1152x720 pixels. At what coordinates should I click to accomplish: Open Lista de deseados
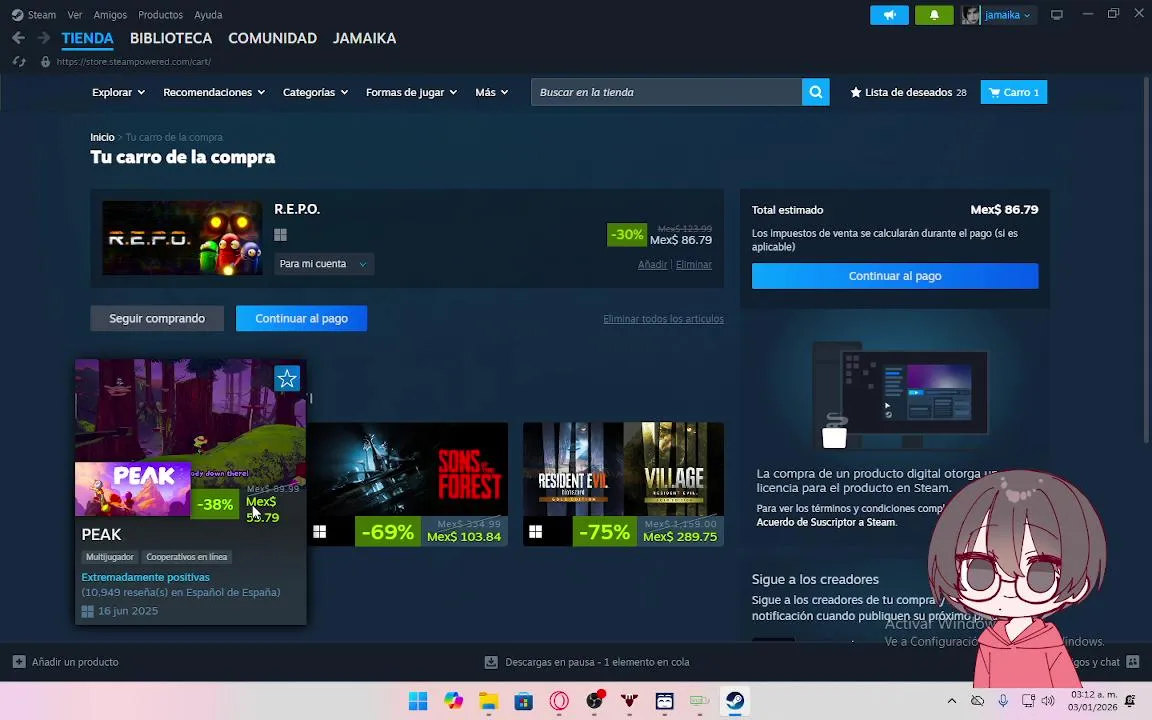point(909,92)
